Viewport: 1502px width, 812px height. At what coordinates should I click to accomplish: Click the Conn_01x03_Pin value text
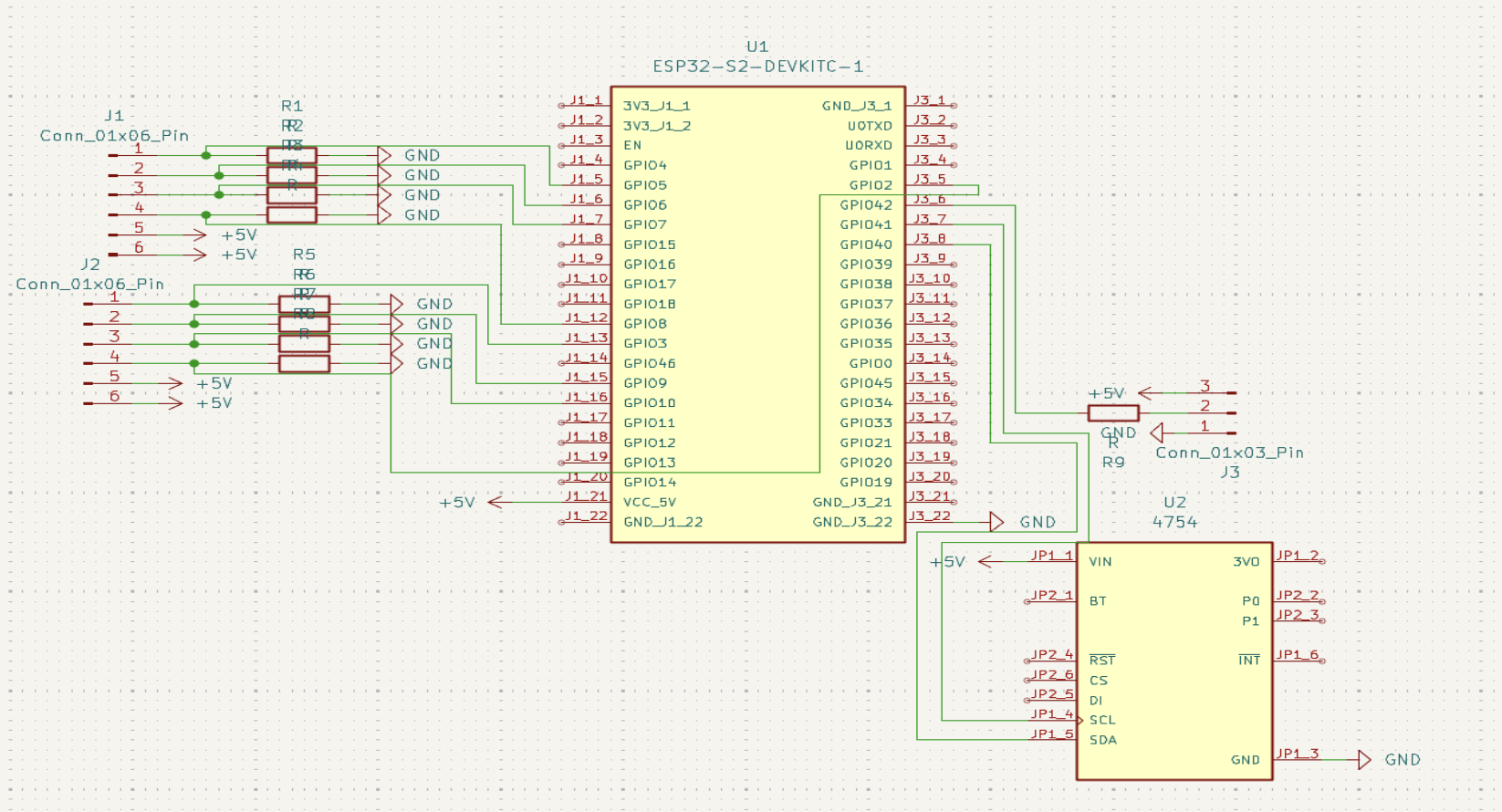1230,453
